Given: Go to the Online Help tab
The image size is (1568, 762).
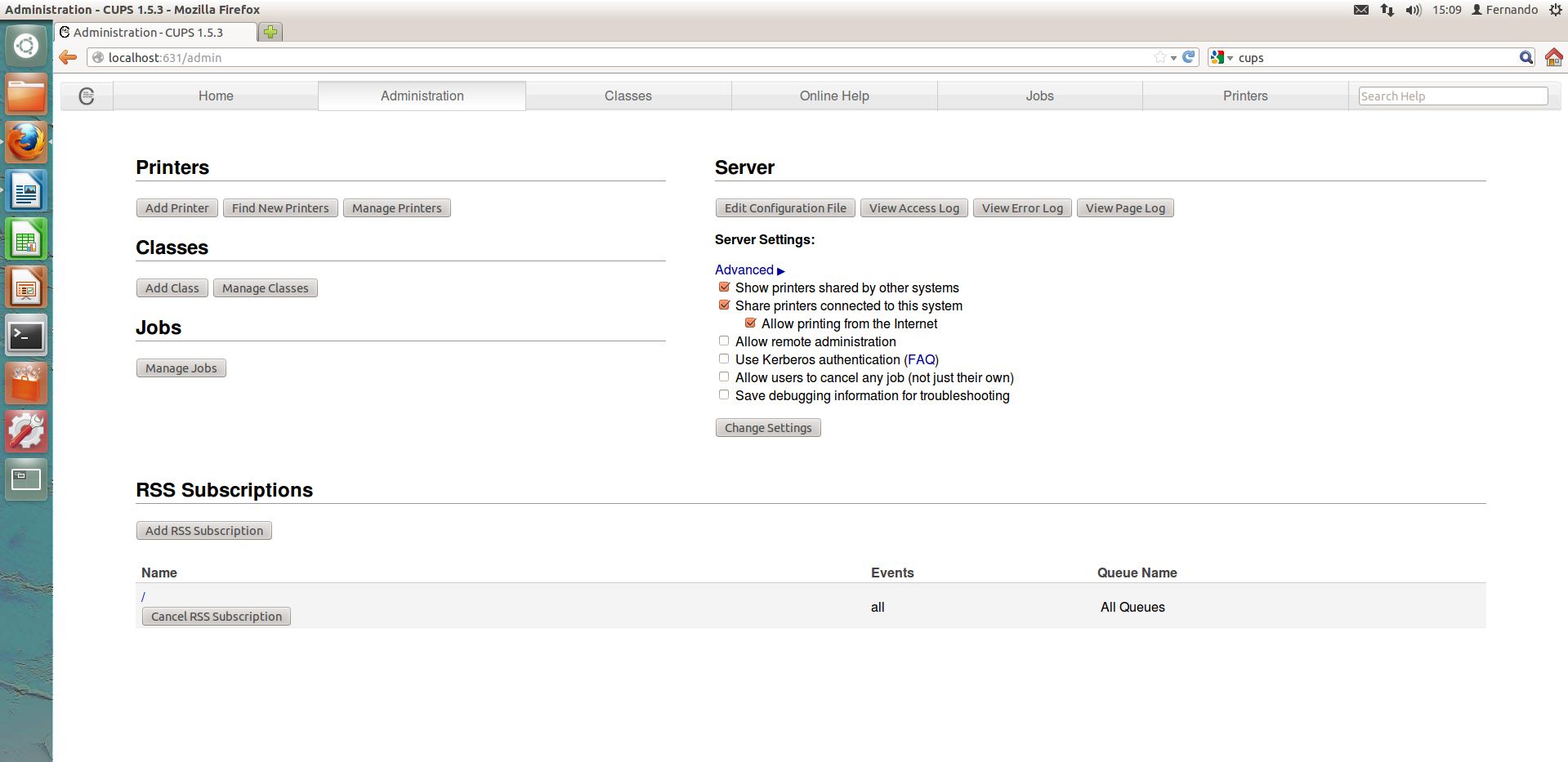Looking at the screenshot, I should point(833,96).
